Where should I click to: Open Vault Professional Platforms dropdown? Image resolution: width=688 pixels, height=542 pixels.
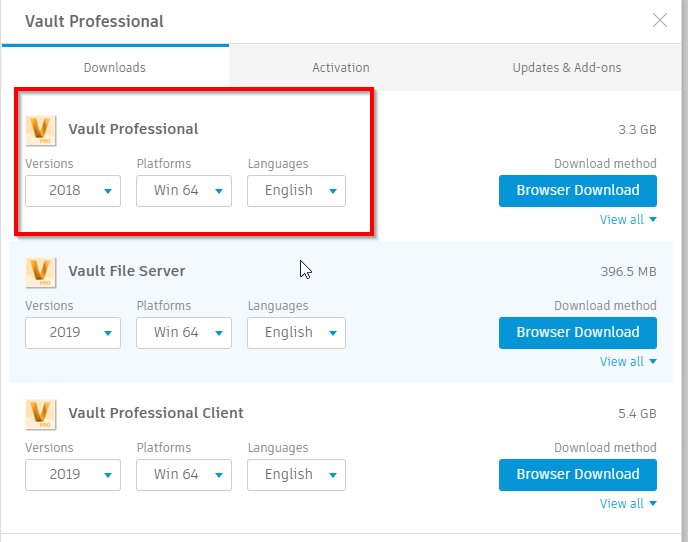[184, 191]
